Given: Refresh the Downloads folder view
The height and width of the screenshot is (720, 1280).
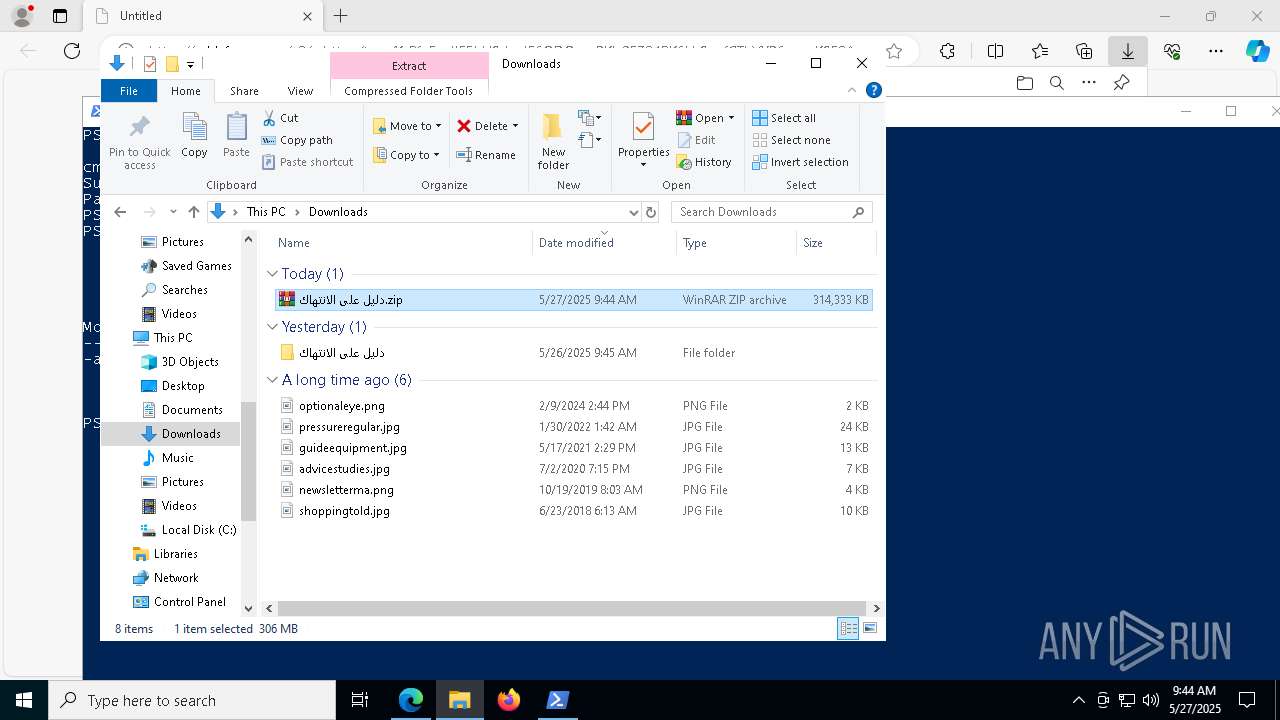Looking at the screenshot, I should 651,212.
